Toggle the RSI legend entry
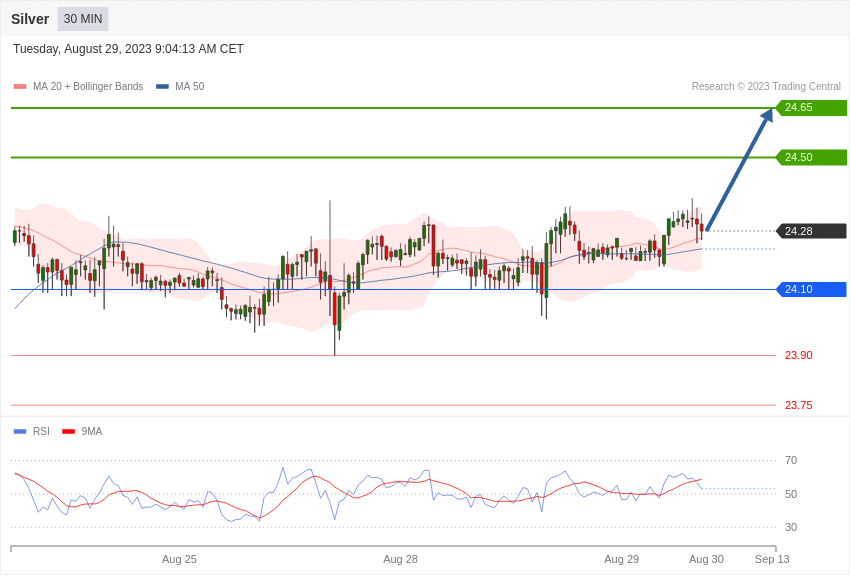The width and height of the screenshot is (850, 576). 31,431
